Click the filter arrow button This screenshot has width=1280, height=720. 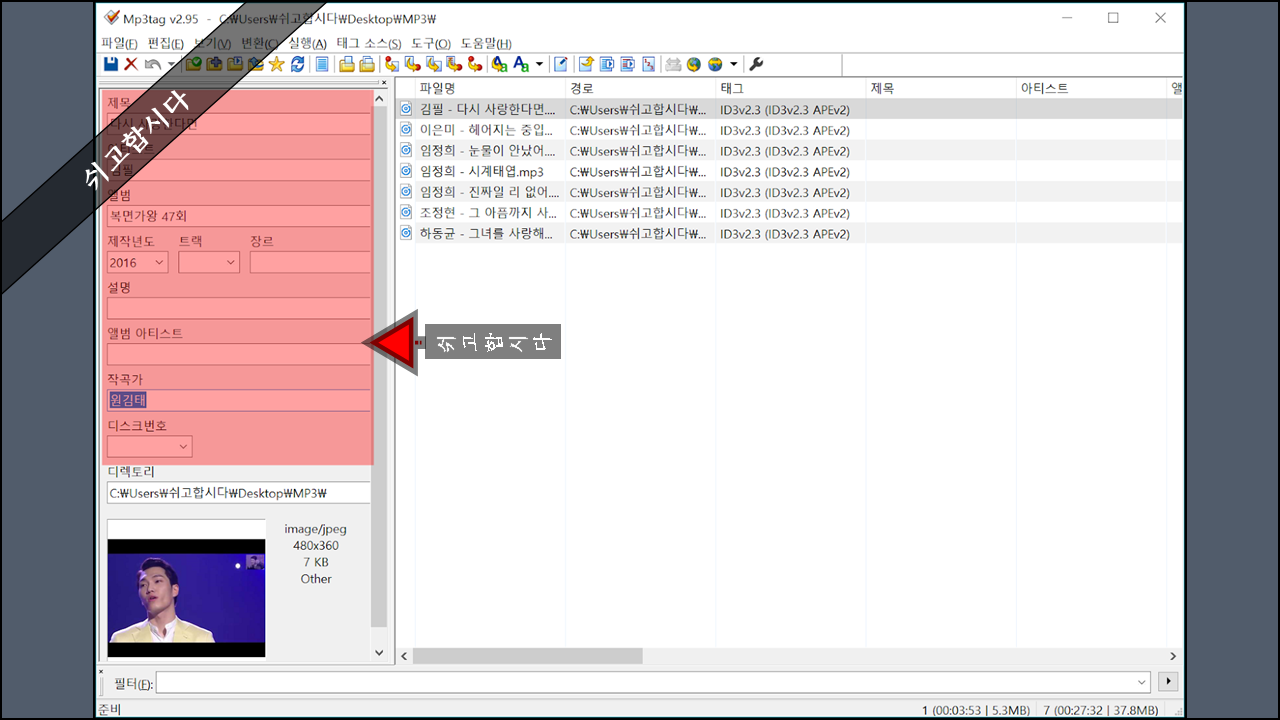[x=1167, y=682]
